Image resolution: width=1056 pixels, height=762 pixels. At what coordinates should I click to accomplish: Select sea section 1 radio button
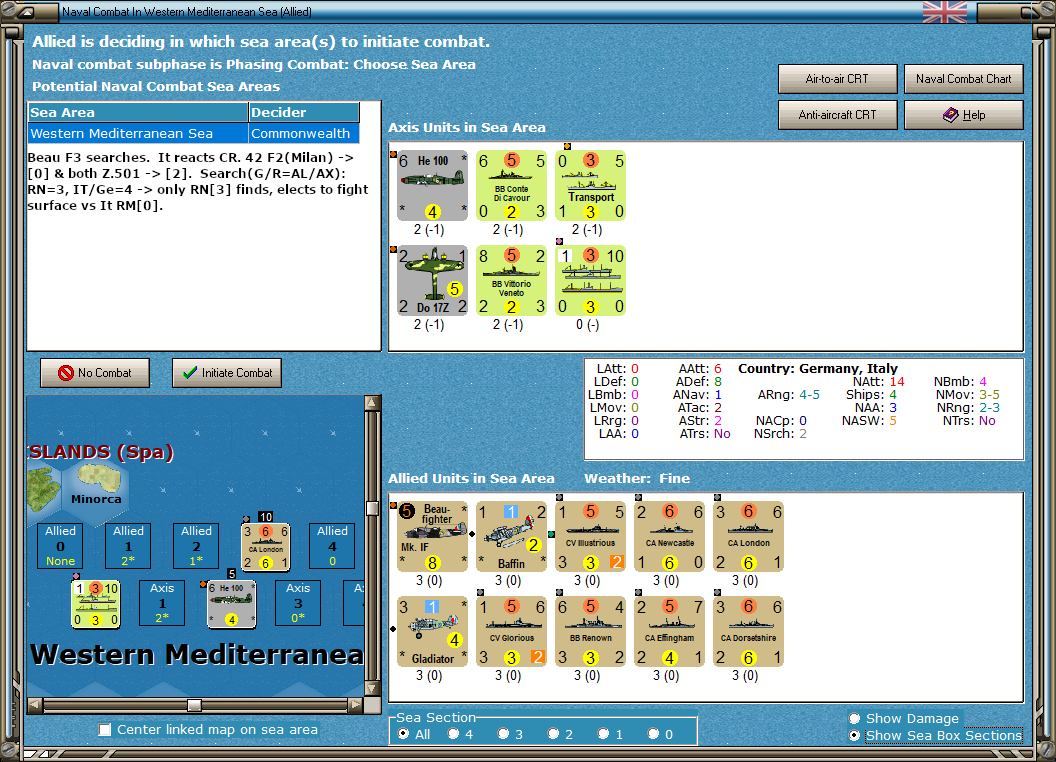coord(603,734)
